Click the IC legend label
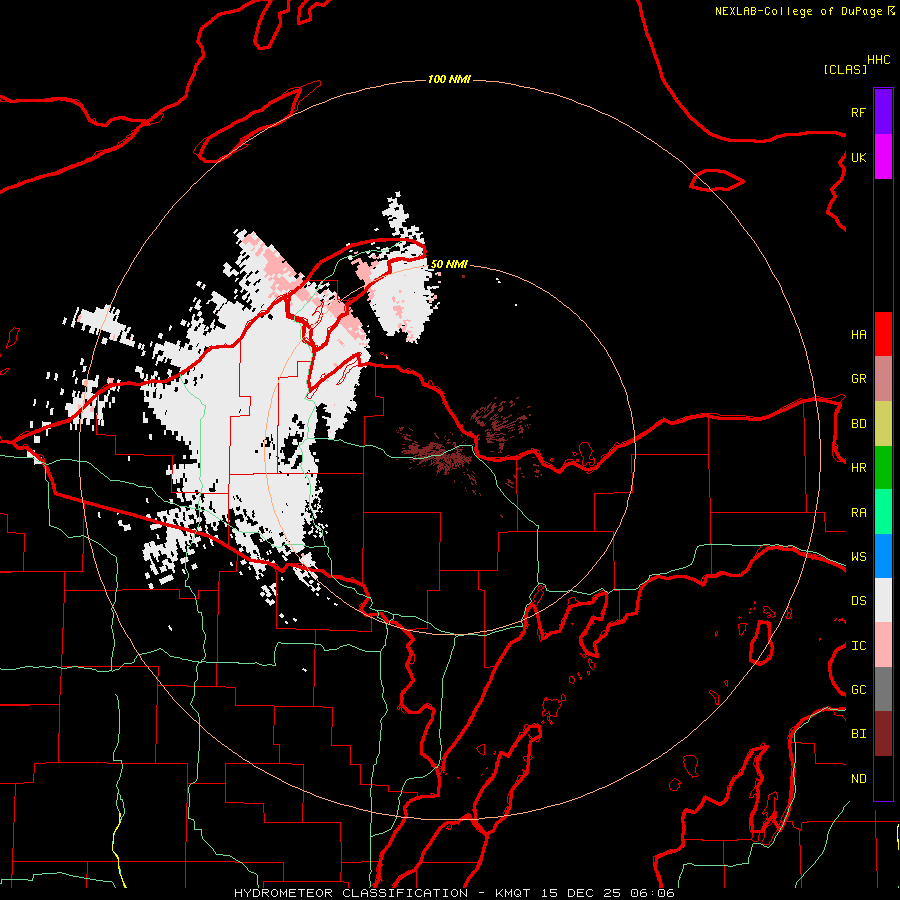Screen dimensions: 900x900 pos(858,646)
